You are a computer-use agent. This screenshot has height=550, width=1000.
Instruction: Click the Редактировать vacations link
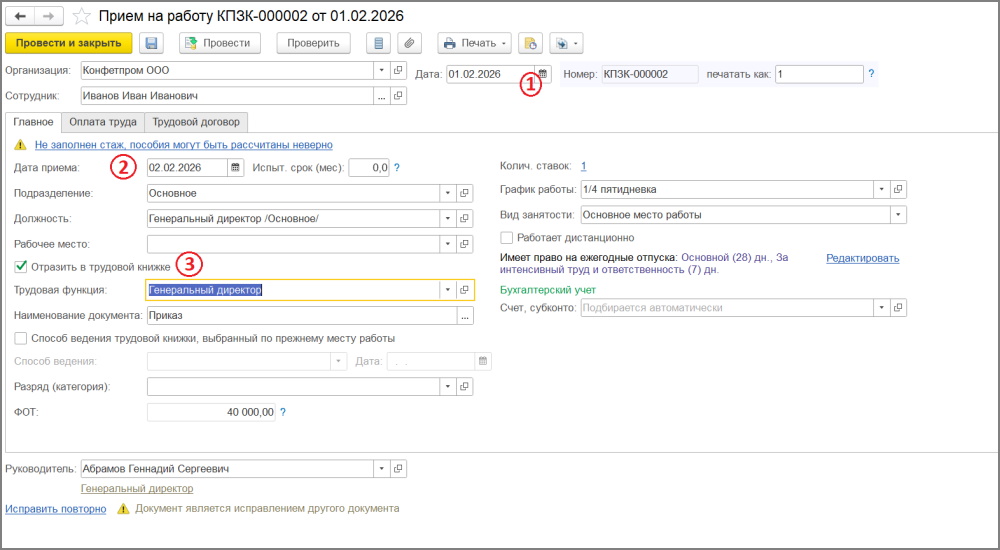pyautogui.click(x=862, y=258)
